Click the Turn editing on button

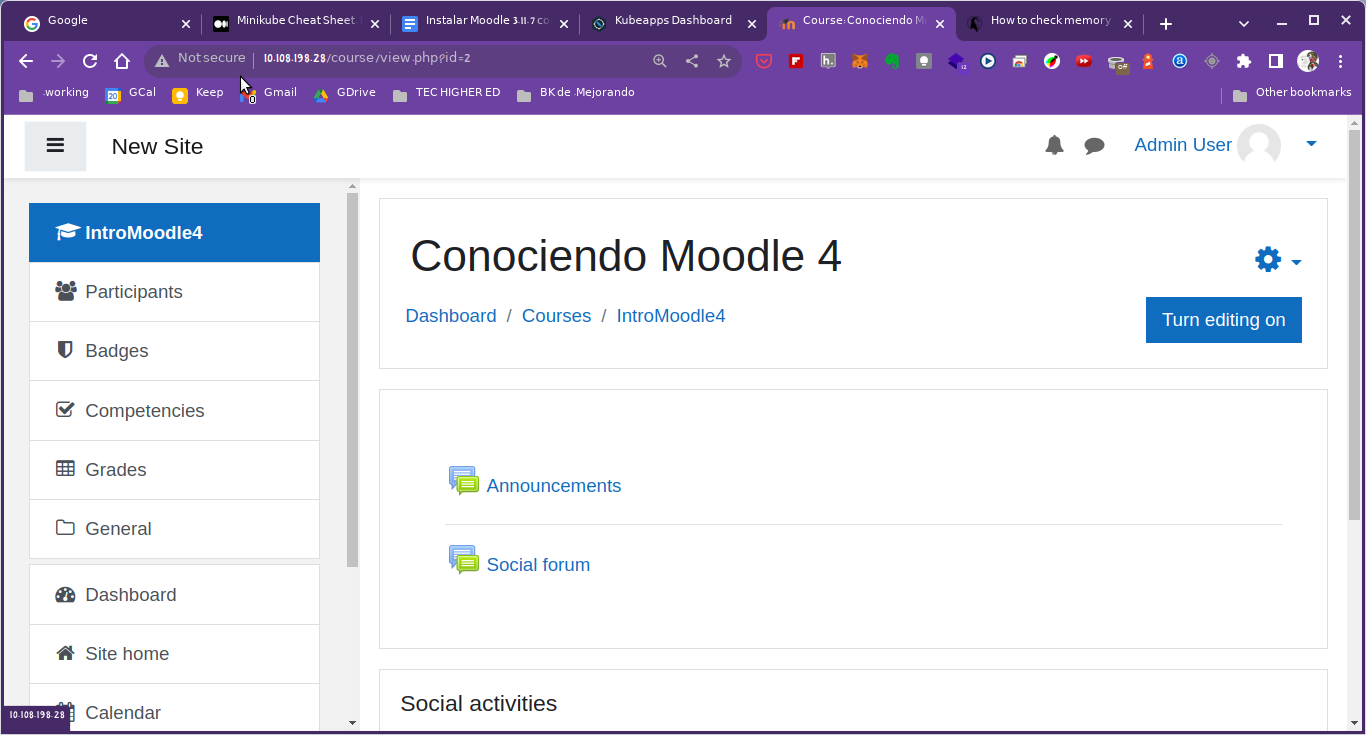tap(1224, 320)
